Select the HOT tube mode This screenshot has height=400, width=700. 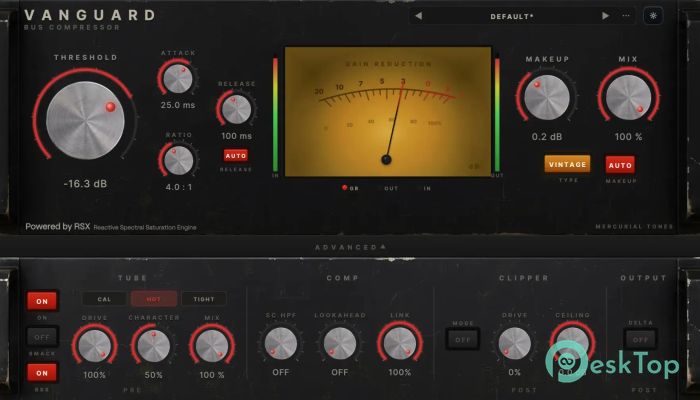click(x=154, y=299)
